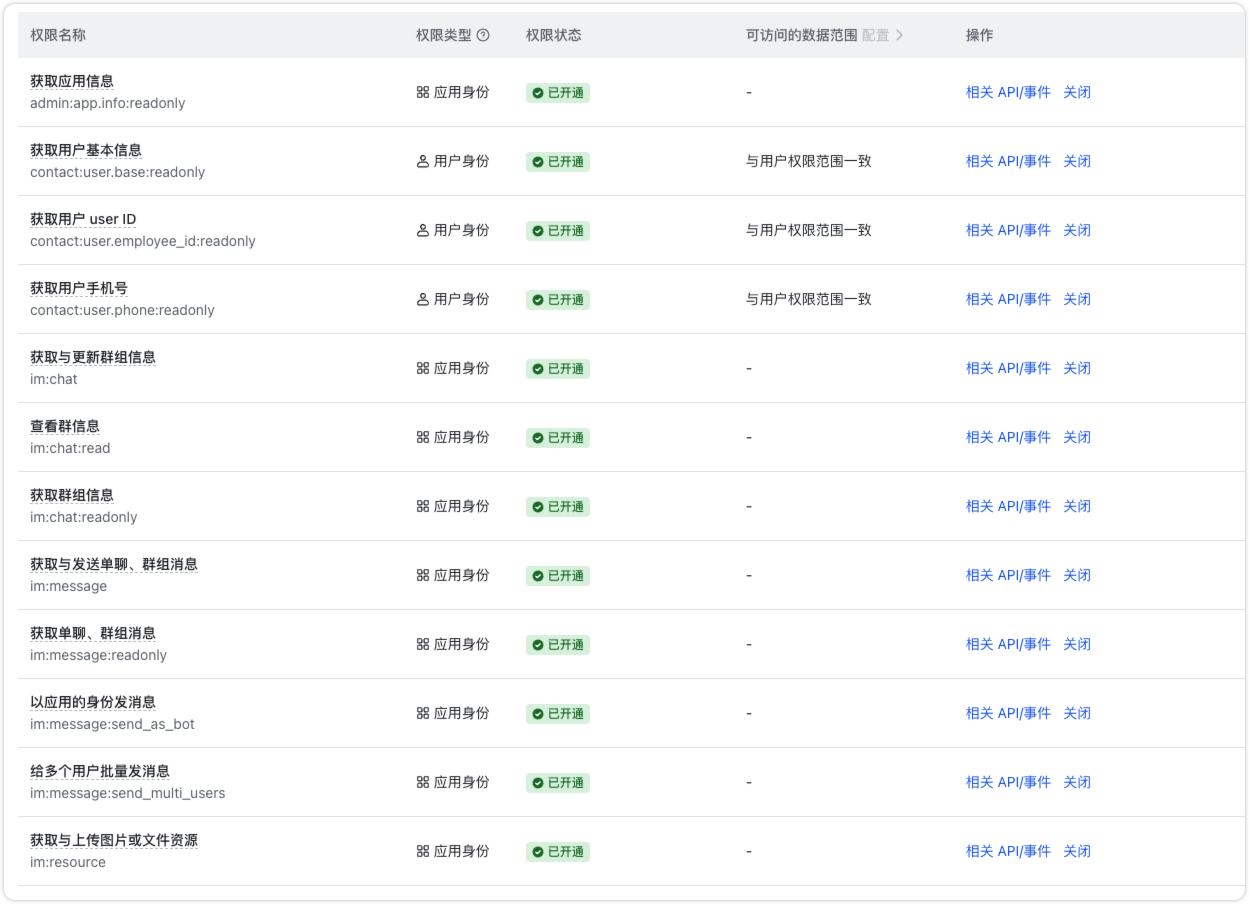Click the 已开通 status for im:message:send_as_bot
Screen dimensions: 1249x904
(x=558, y=714)
